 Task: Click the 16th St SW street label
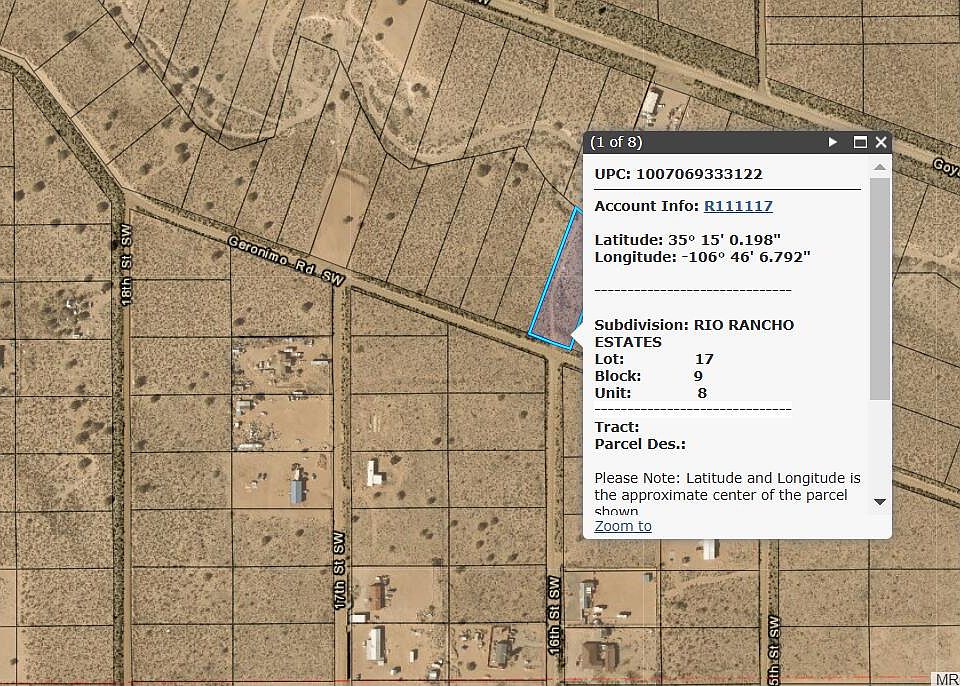click(554, 616)
